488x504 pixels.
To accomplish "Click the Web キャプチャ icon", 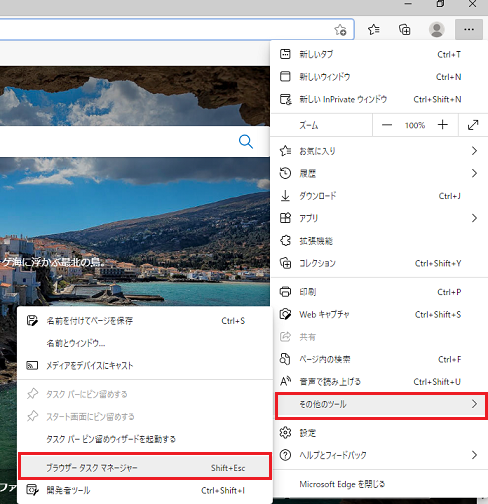I will (285, 314).
